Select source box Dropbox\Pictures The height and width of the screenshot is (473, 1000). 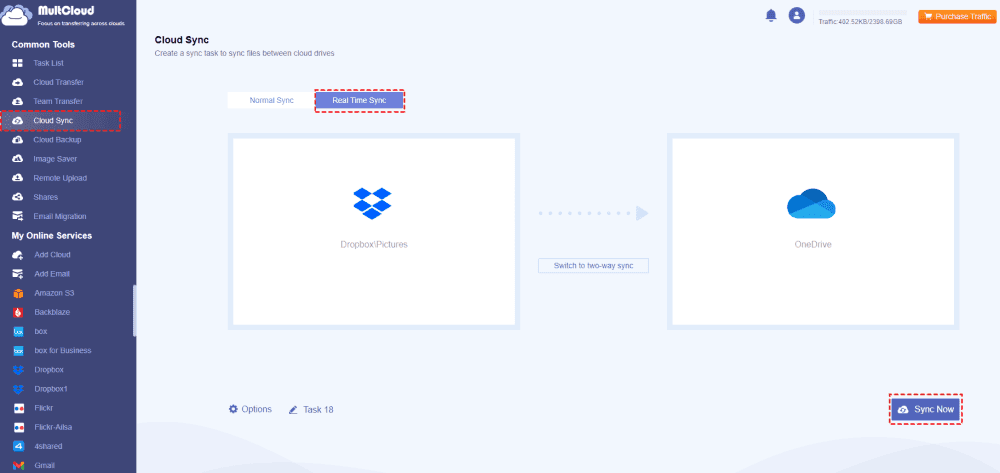374,231
